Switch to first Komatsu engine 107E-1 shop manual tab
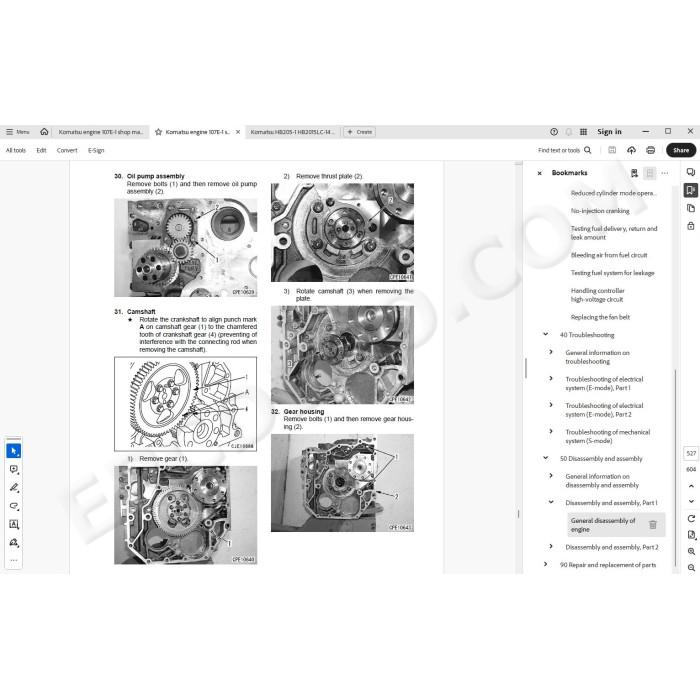Screen dimensions: 700x700 tap(100, 132)
